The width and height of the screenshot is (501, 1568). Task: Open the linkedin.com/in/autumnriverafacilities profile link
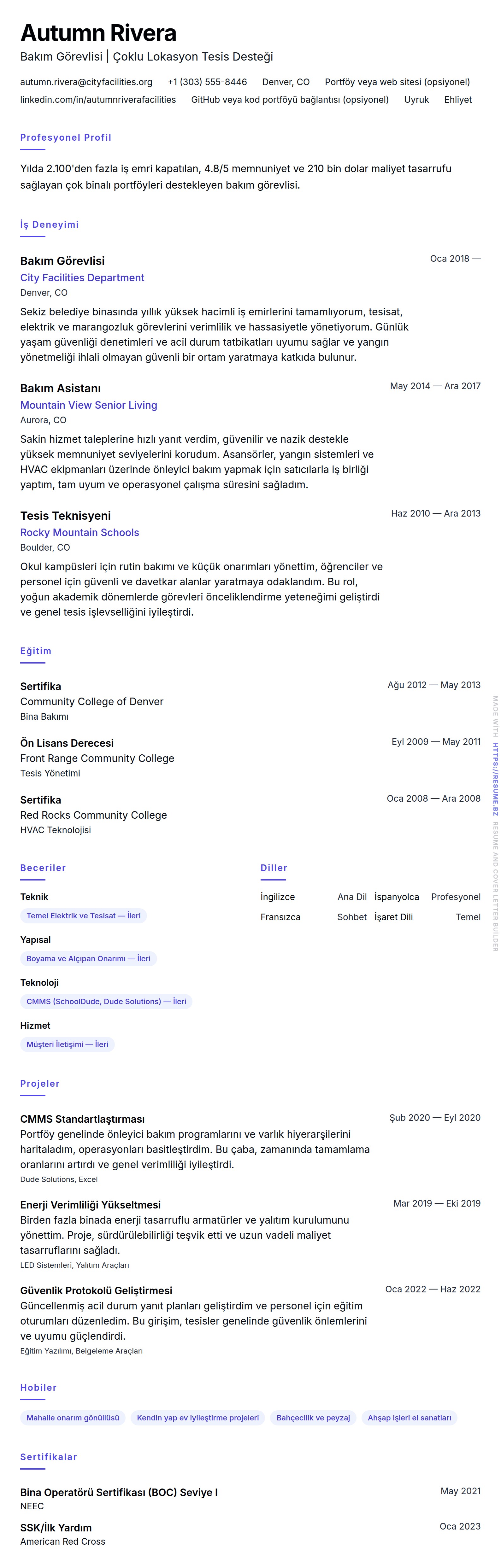98,99
